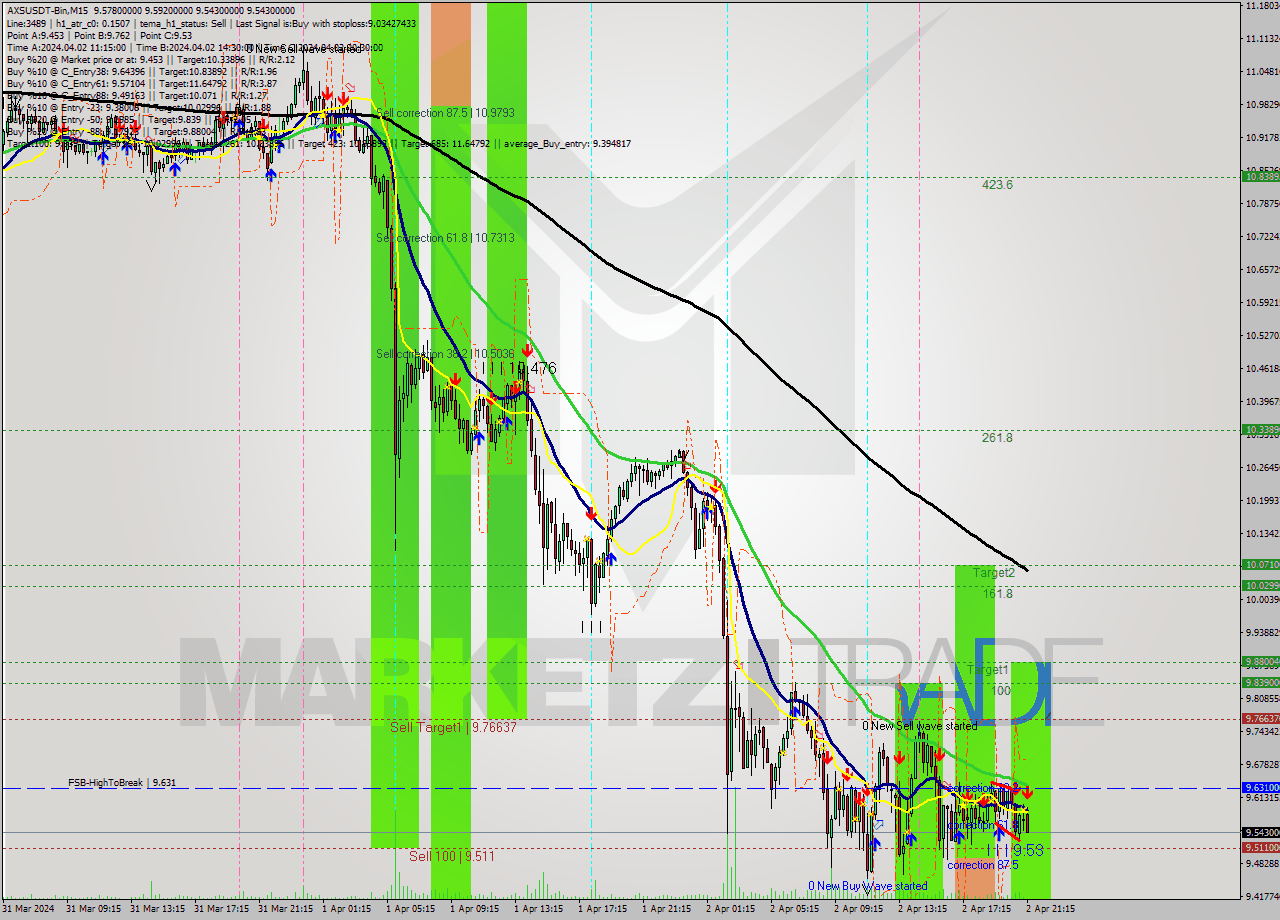The height and width of the screenshot is (920, 1280).
Task: Click the '2 Apr 09:15' time axis label
Action: click(x=861, y=909)
